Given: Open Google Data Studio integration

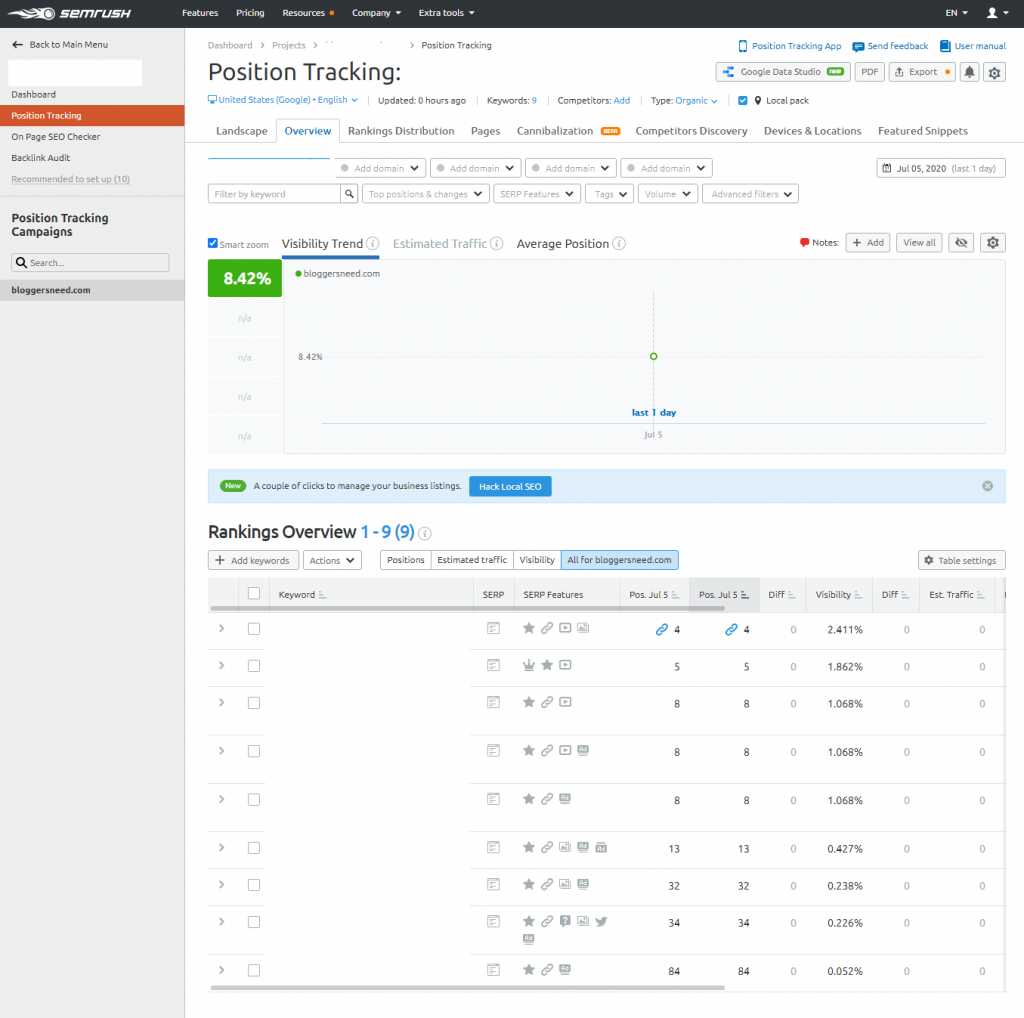Looking at the screenshot, I should [x=783, y=72].
